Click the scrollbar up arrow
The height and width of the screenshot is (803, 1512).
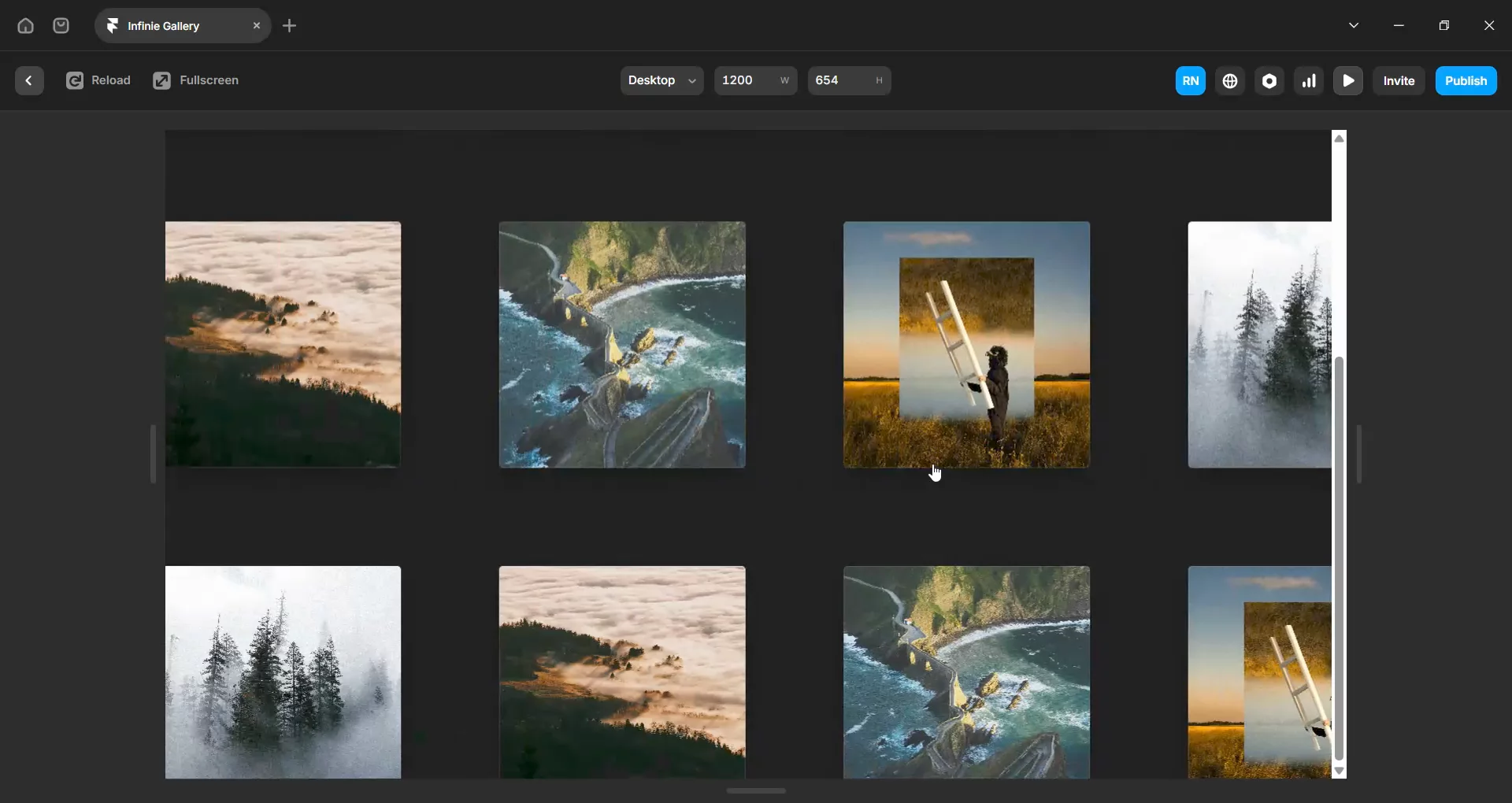[x=1340, y=139]
